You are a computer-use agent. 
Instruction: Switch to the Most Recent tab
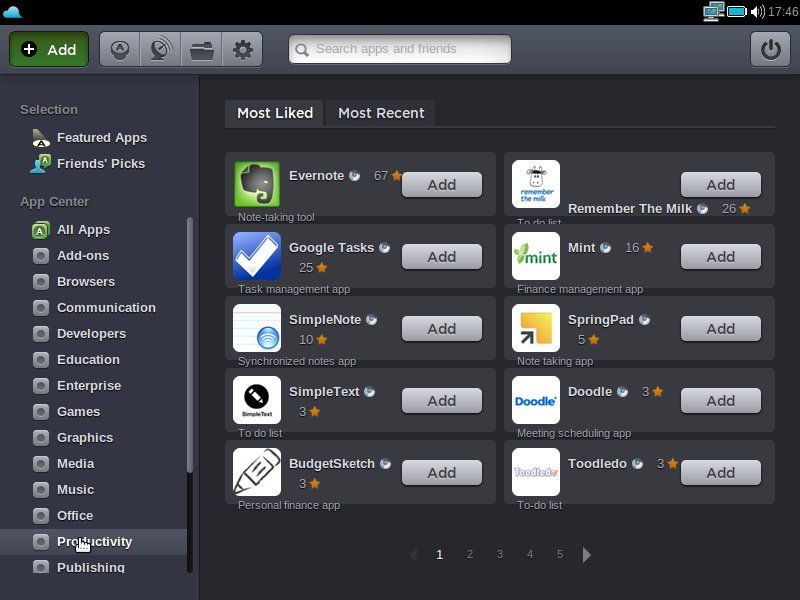[x=381, y=113]
